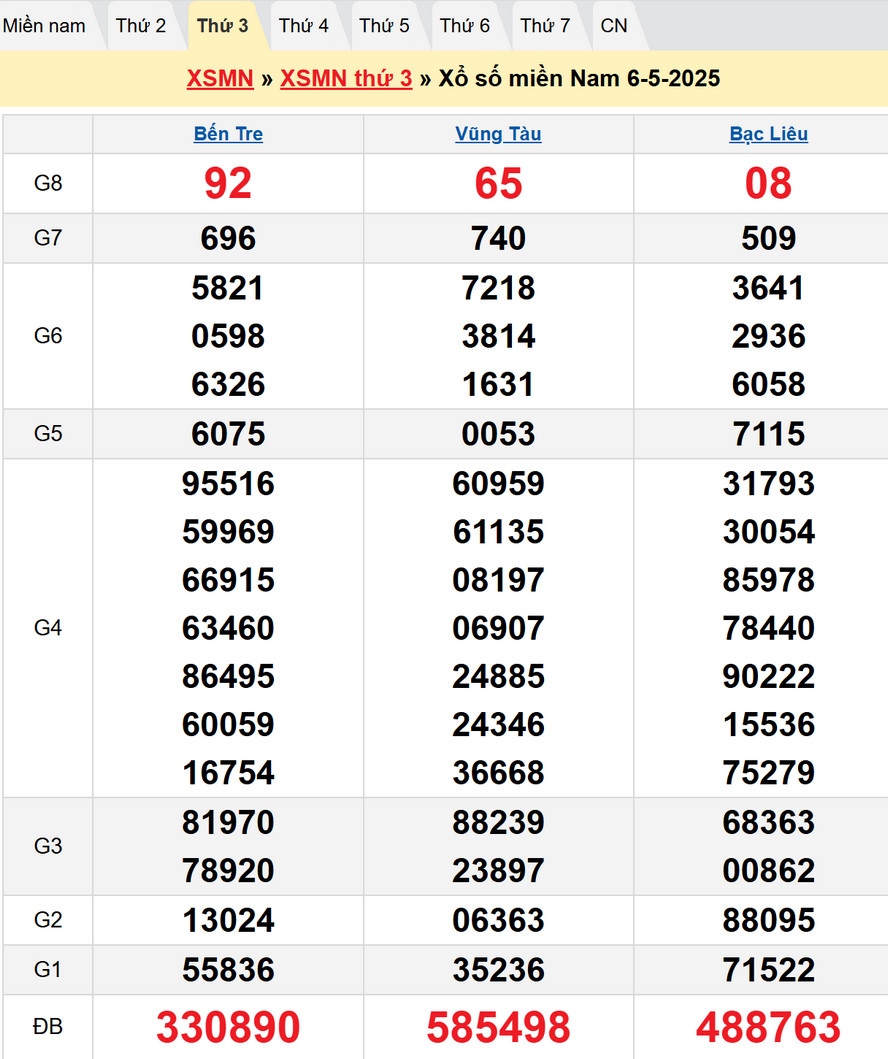Switch to the Thứ 2 tab
Screen dimensions: 888x1059
click(x=141, y=26)
